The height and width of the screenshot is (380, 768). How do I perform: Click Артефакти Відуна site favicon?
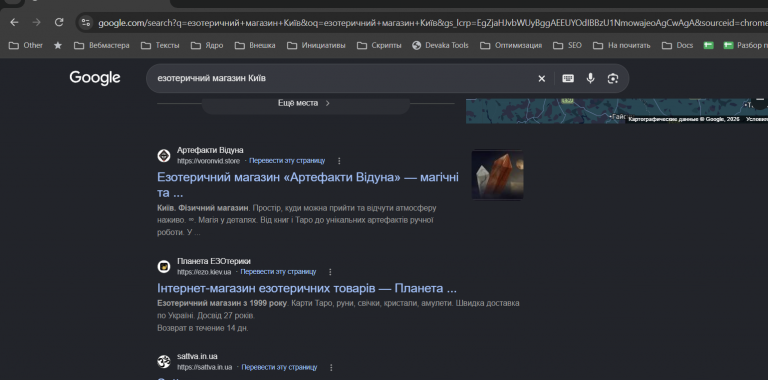164,156
